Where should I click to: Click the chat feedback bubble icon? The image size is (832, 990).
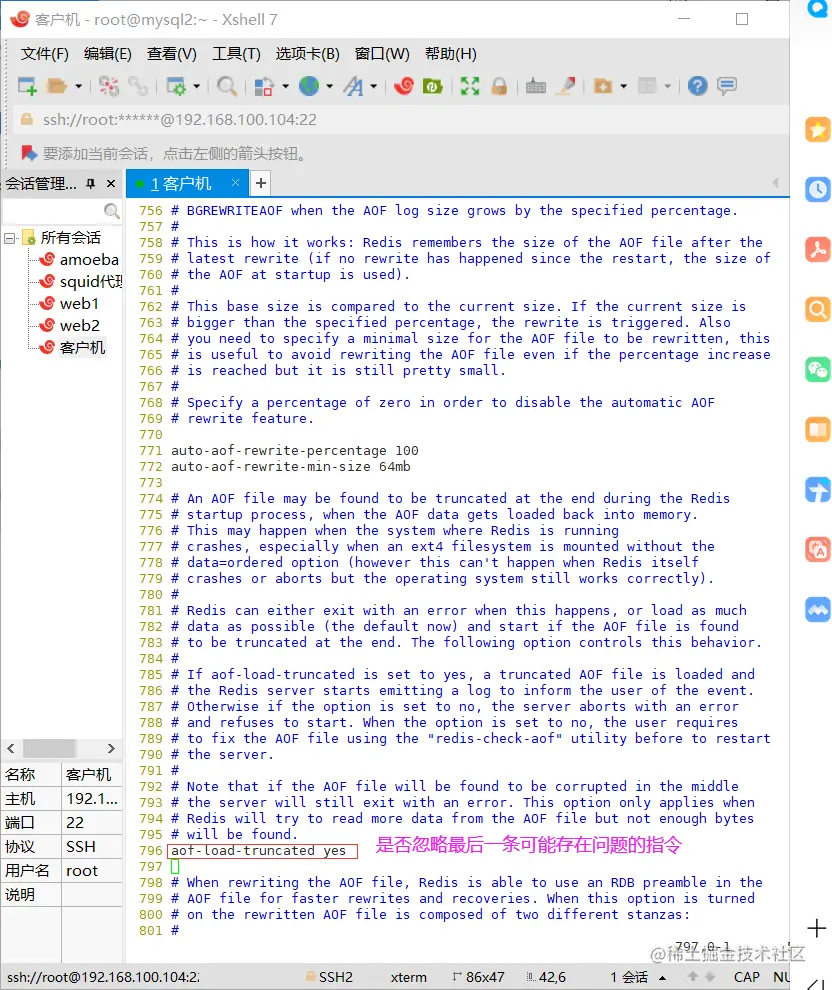727,86
